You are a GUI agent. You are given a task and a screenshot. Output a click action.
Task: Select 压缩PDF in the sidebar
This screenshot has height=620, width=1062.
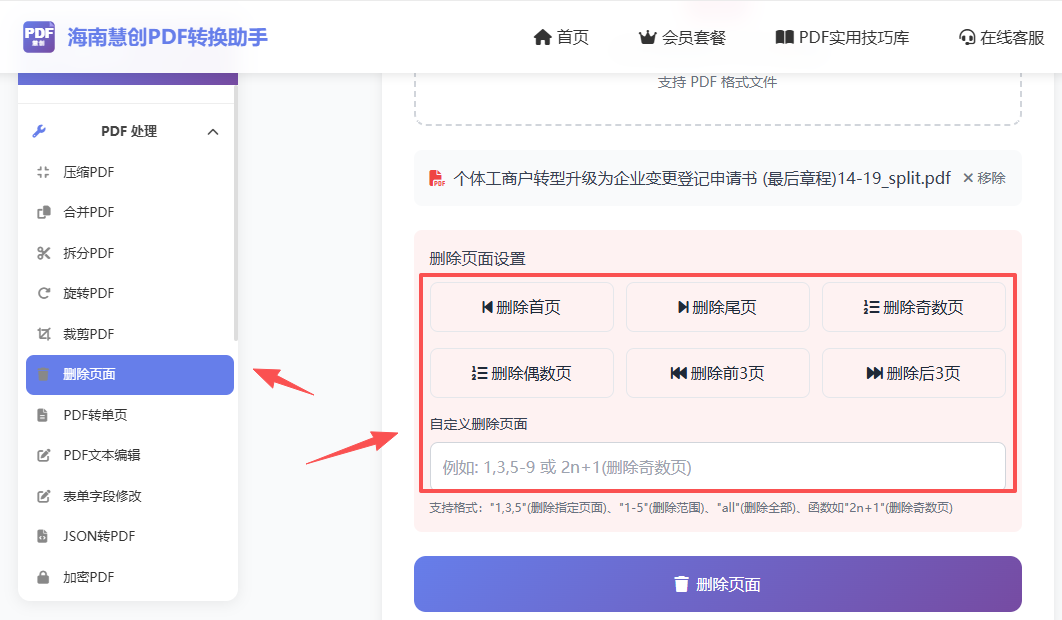(129, 172)
